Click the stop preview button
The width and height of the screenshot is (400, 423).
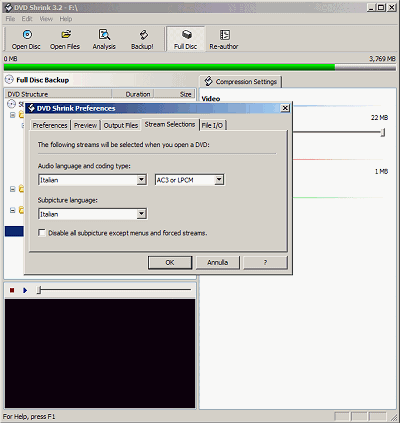coord(12,290)
